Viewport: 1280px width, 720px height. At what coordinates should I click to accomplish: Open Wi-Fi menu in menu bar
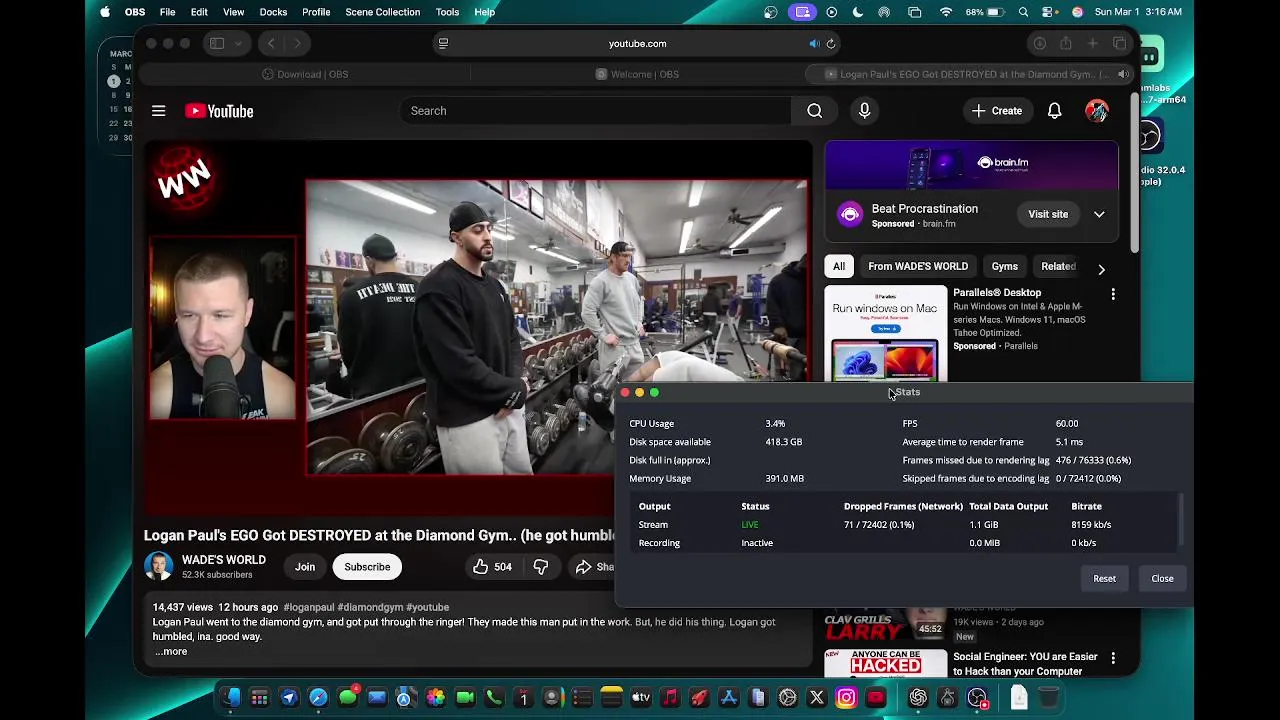tap(945, 12)
